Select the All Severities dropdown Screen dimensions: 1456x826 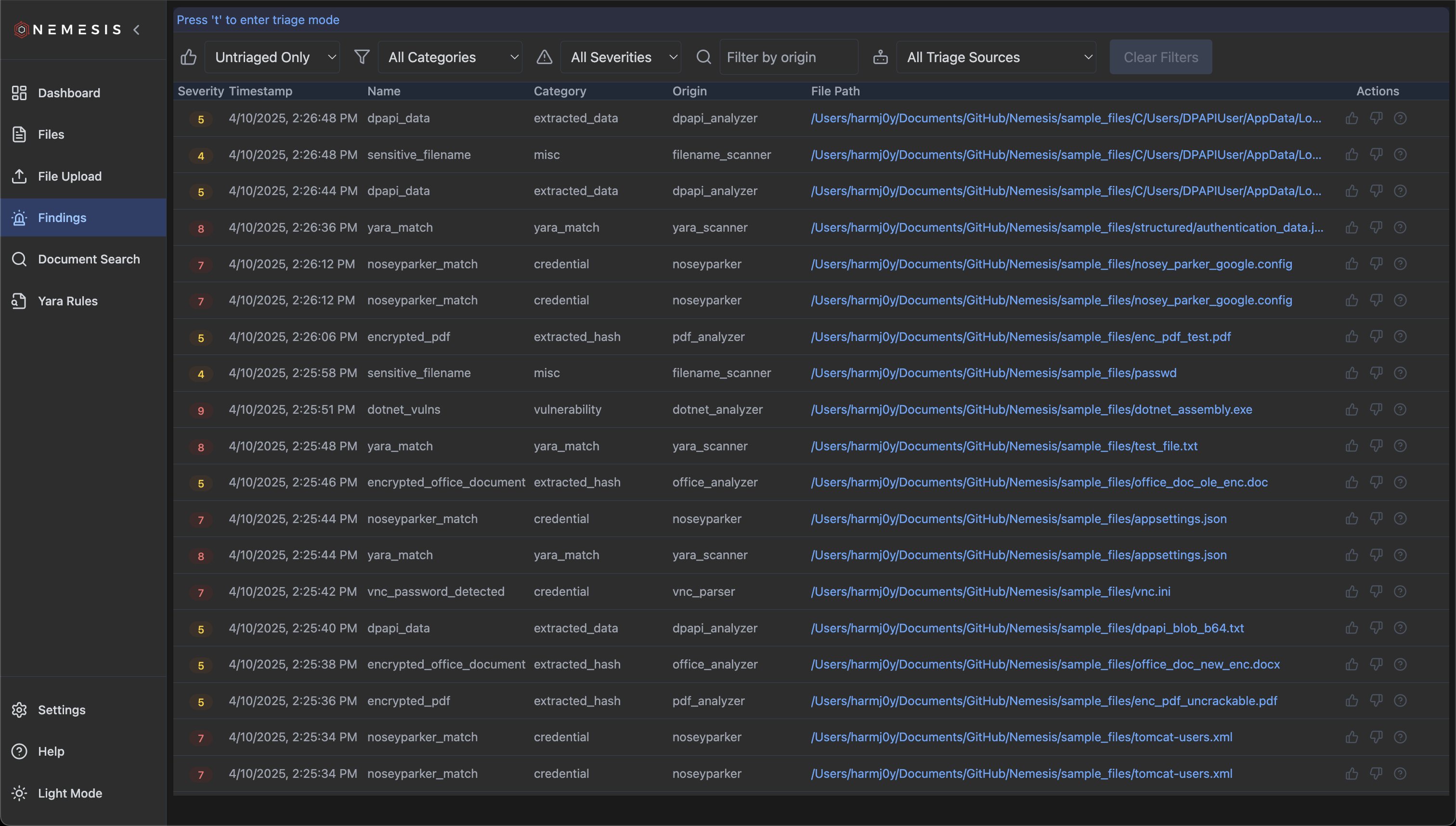[620, 57]
